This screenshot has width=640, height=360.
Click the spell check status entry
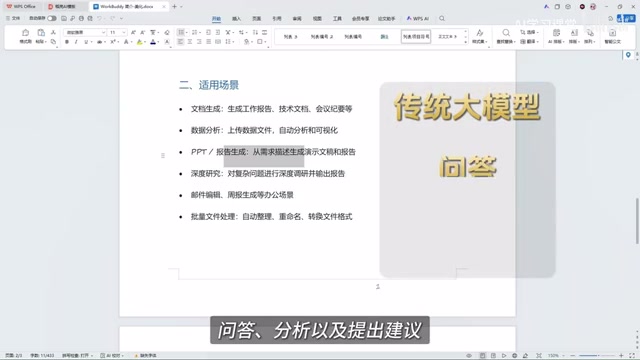point(78,356)
